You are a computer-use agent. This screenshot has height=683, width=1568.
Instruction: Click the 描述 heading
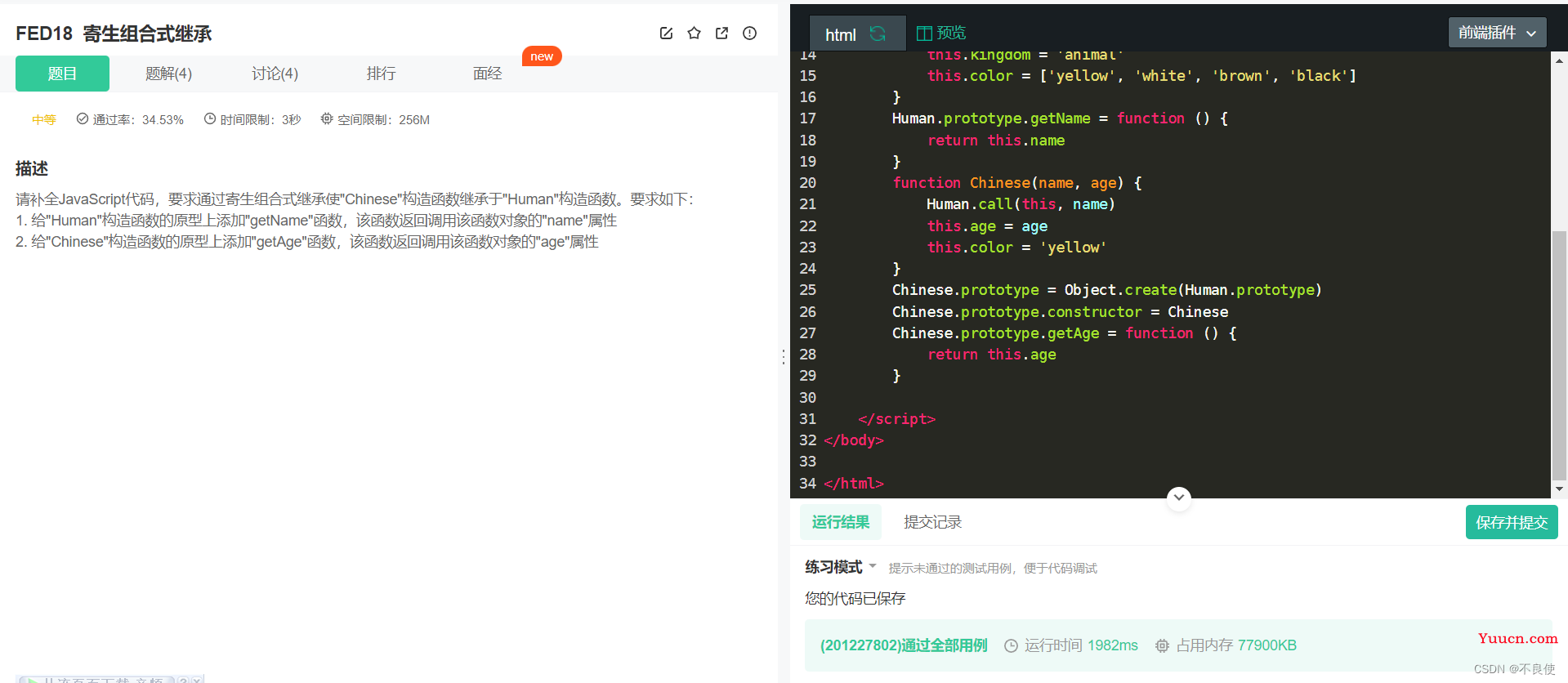(32, 168)
